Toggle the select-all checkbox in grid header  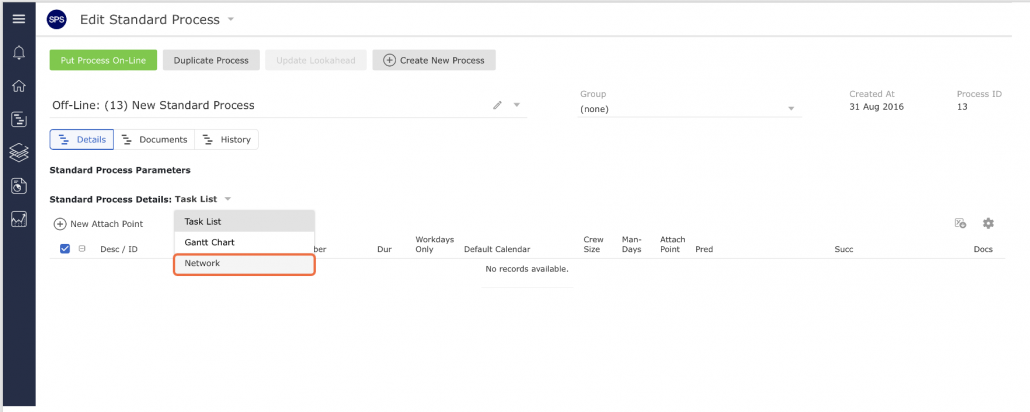pos(65,249)
